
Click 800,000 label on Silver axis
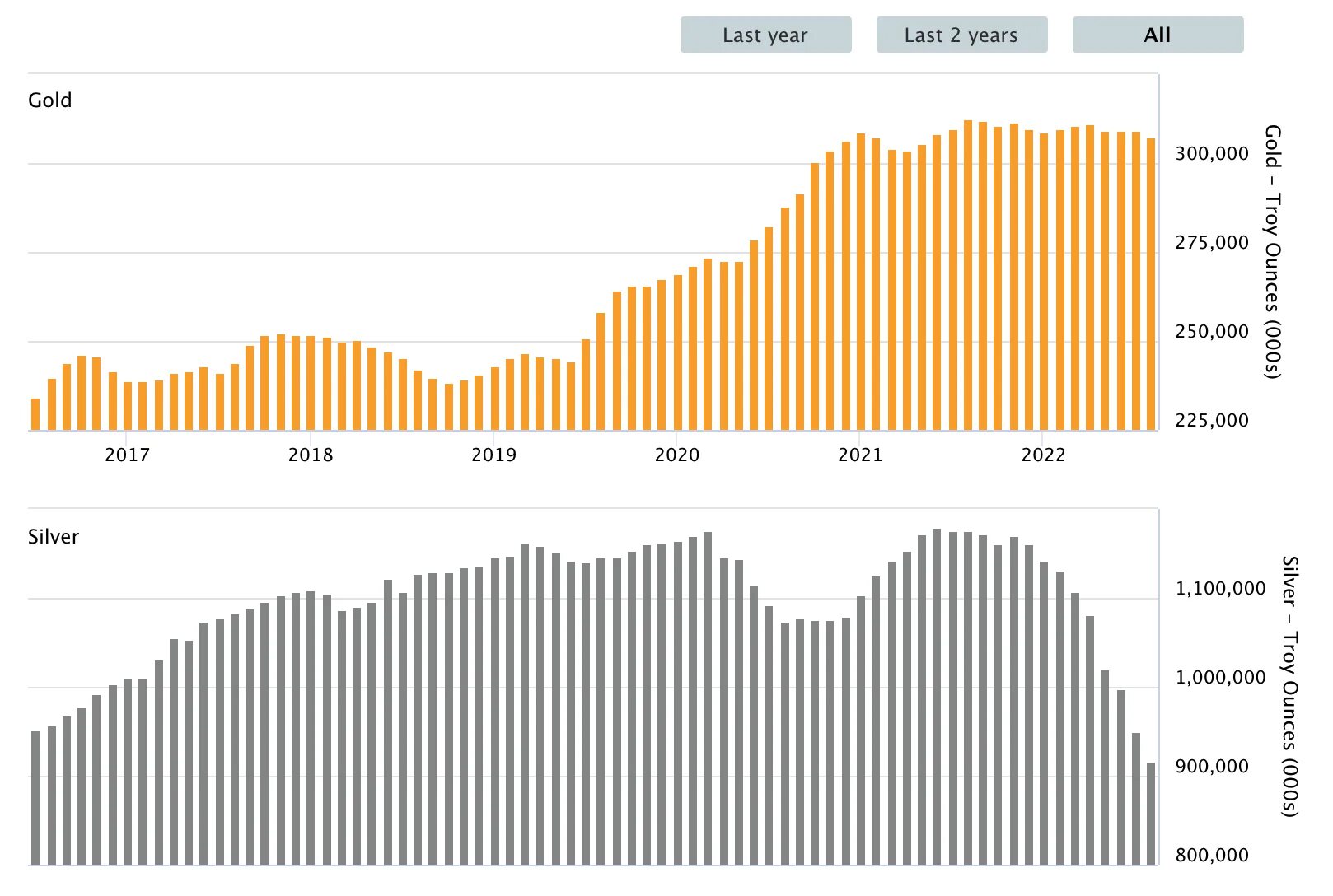click(x=1212, y=856)
